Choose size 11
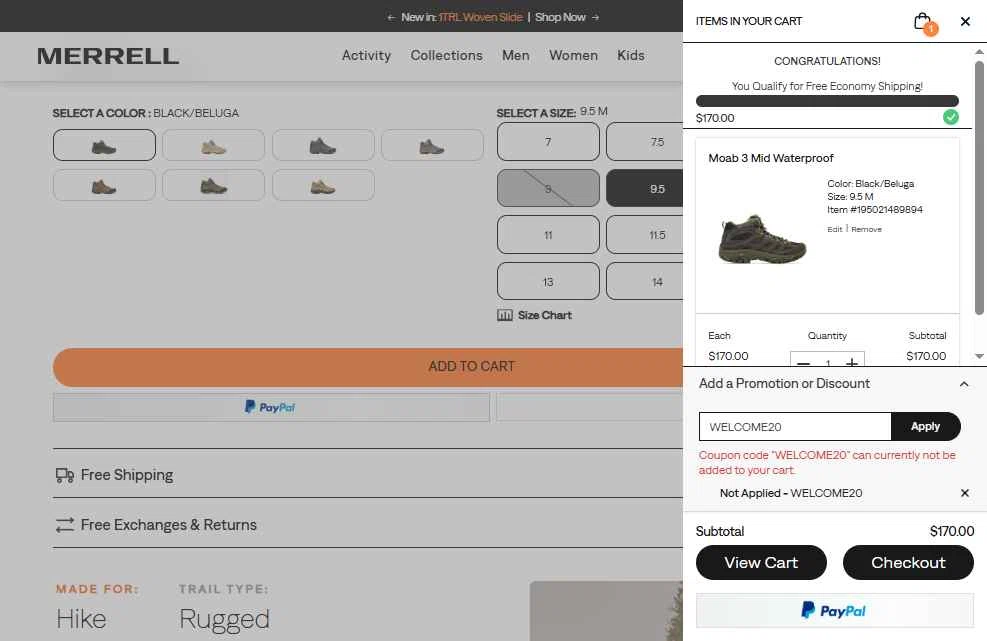Viewport: 987px width, 641px height. 548,235
